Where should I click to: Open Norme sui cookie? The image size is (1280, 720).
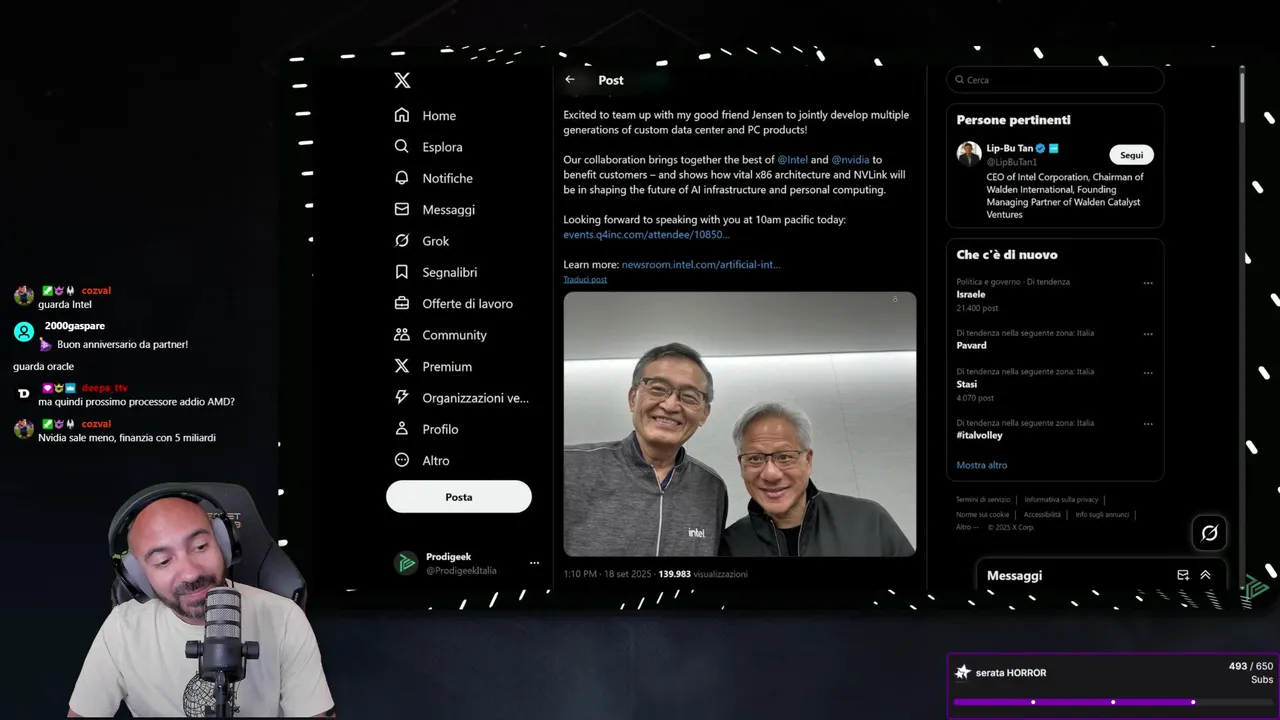point(982,515)
